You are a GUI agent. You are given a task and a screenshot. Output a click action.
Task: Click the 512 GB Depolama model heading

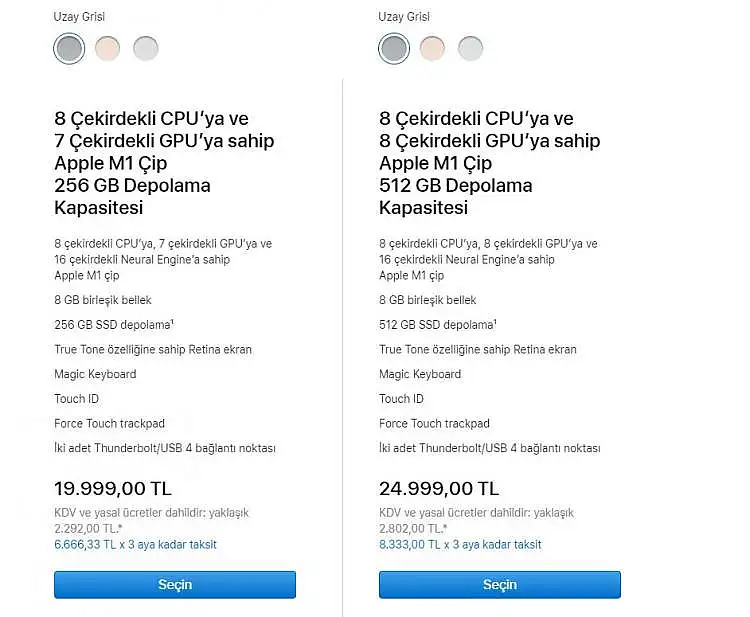489,163
